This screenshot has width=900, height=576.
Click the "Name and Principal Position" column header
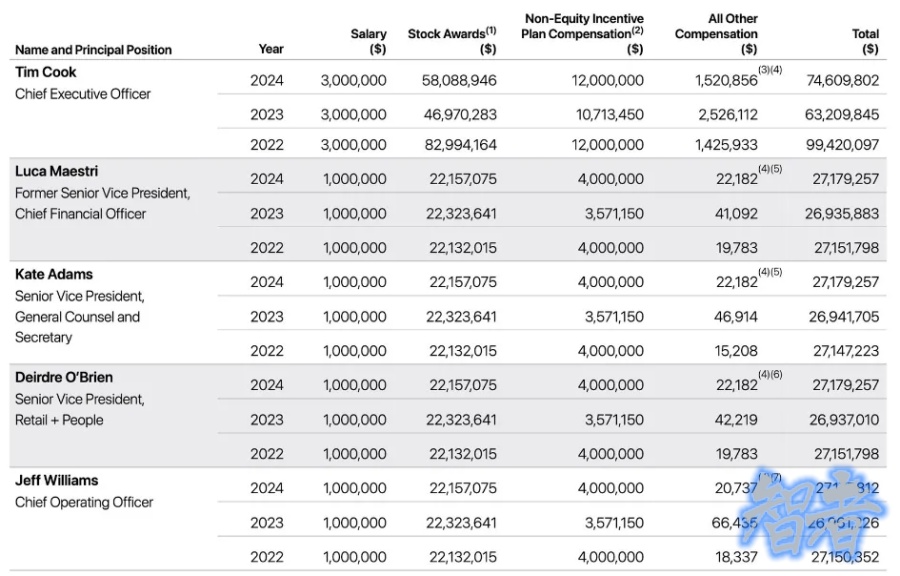(x=93, y=50)
